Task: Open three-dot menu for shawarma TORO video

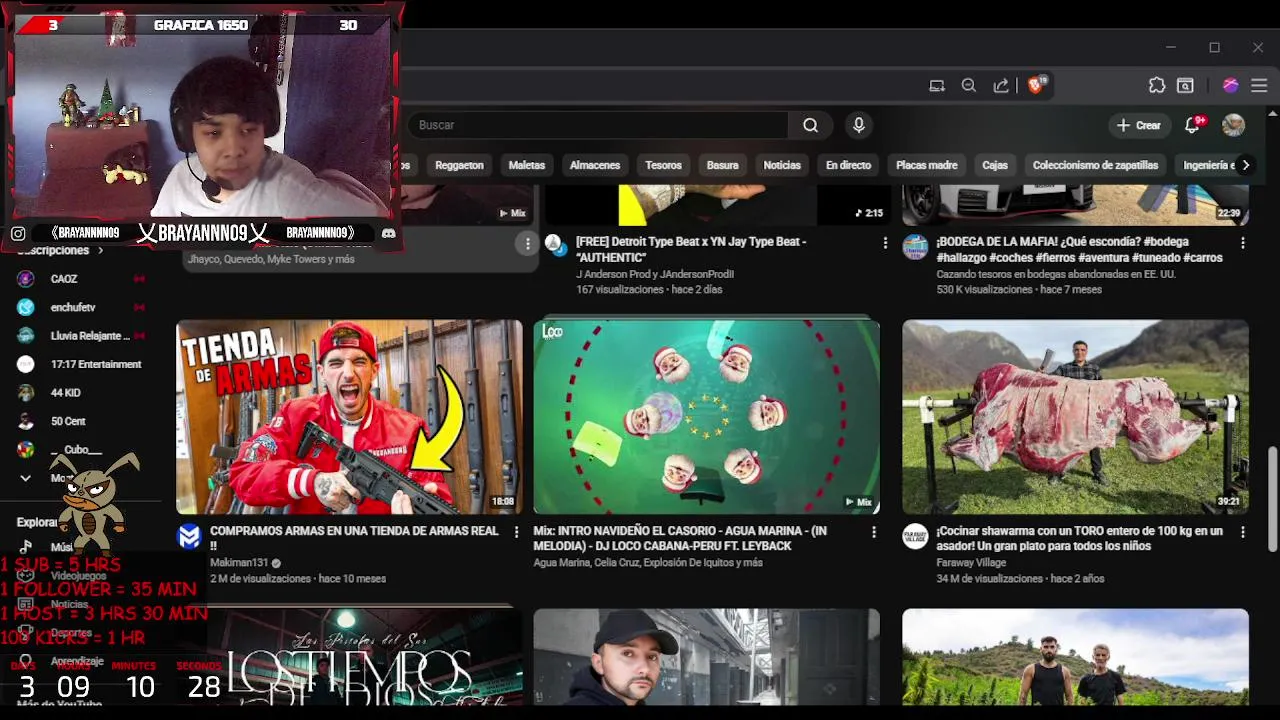Action: click(x=1243, y=532)
